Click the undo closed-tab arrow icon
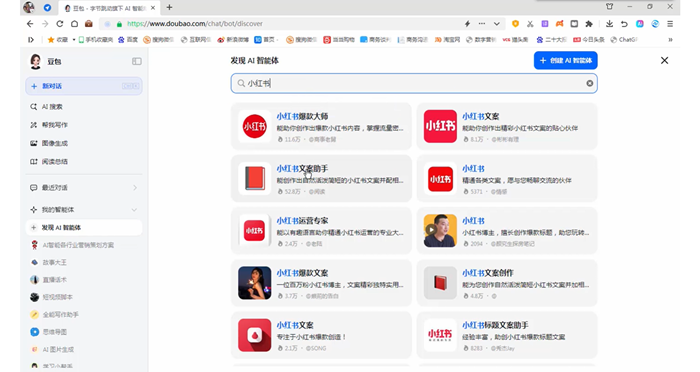Viewport: 700px width, 372px height. pos(624,24)
